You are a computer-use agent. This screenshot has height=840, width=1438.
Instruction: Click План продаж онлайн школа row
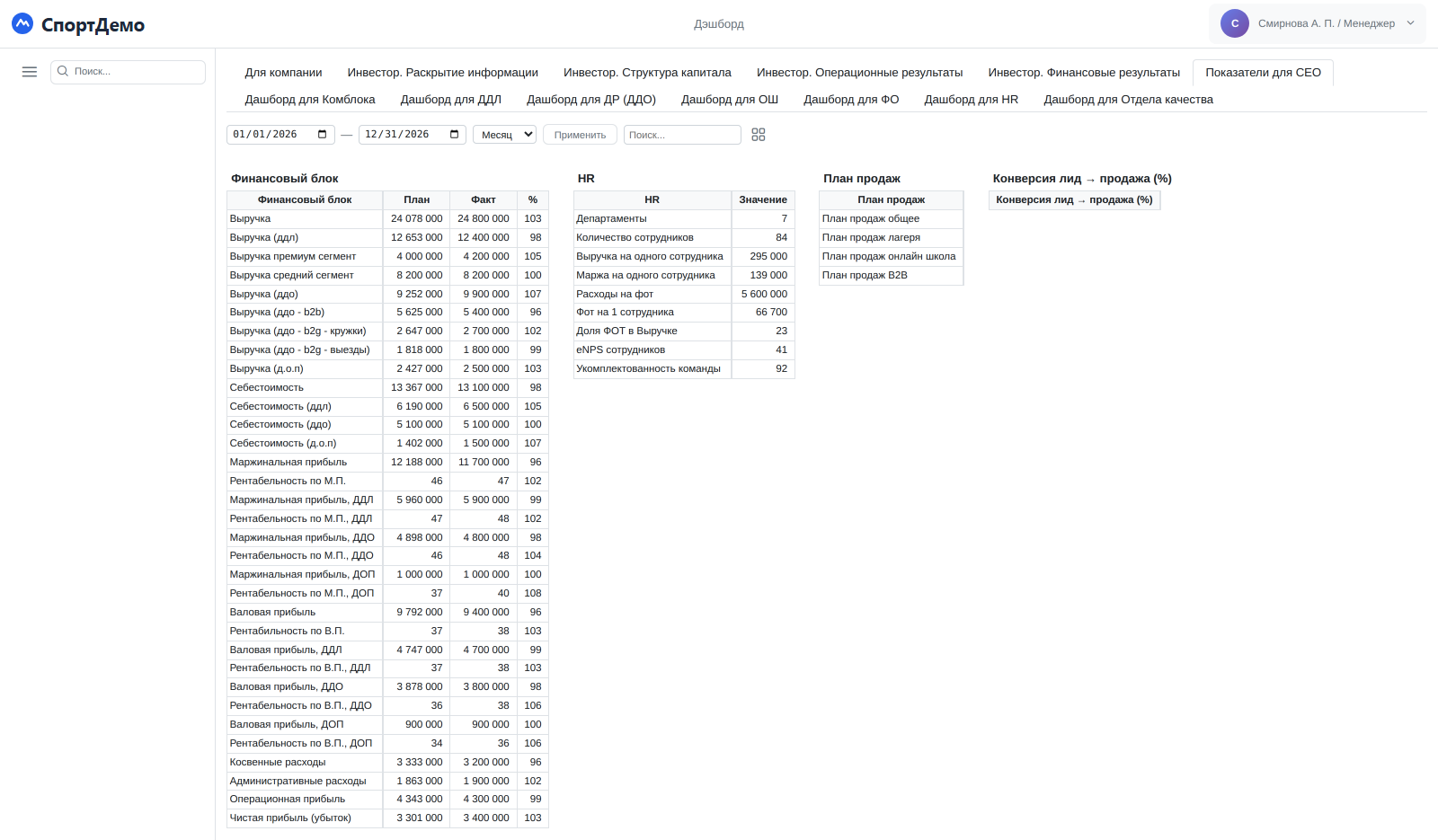[x=892, y=257]
